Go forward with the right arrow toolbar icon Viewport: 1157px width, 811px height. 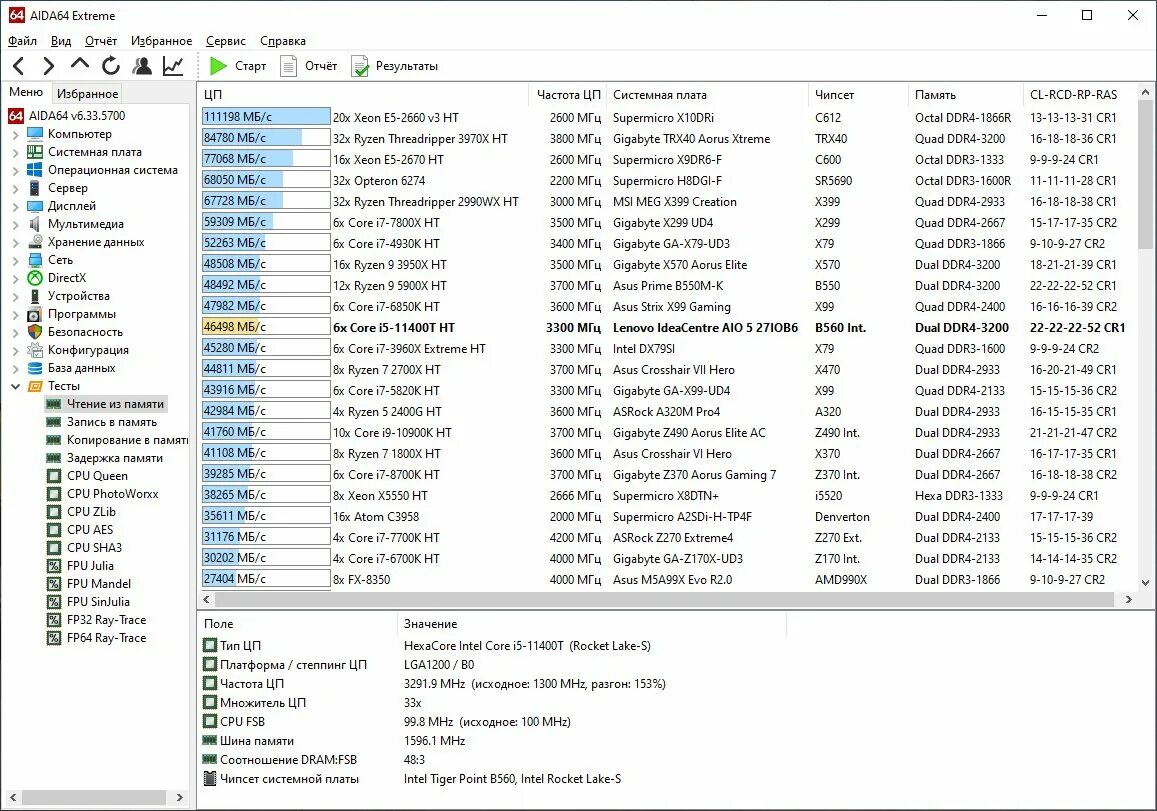[49, 66]
